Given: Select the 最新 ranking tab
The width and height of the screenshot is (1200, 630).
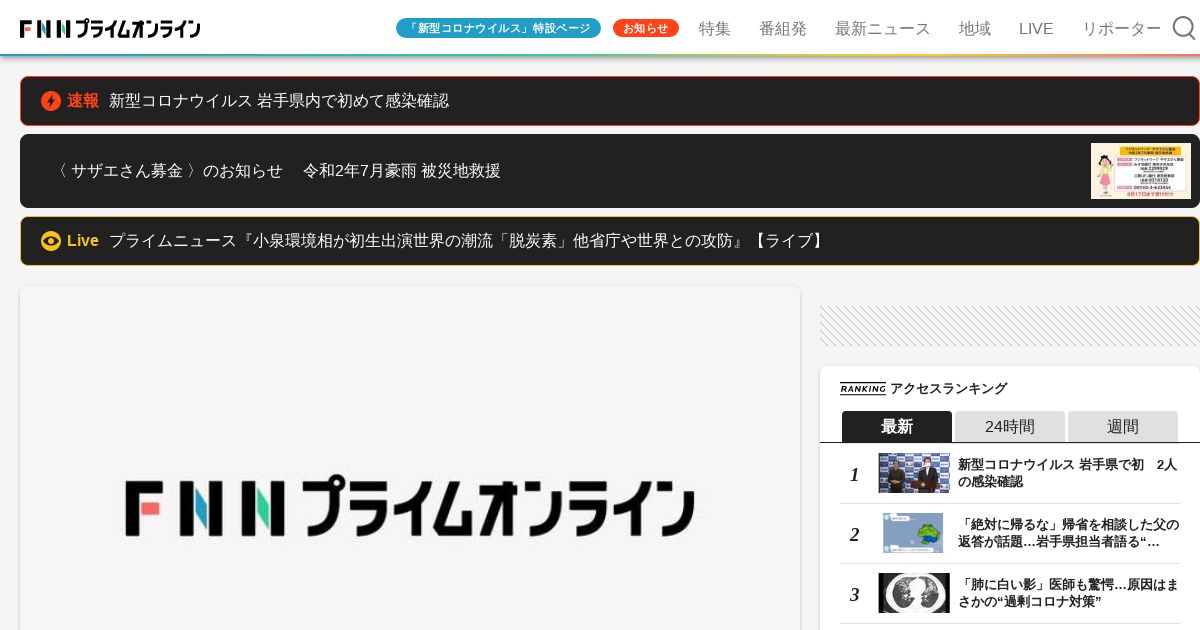Looking at the screenshot, I should point(897,426).
